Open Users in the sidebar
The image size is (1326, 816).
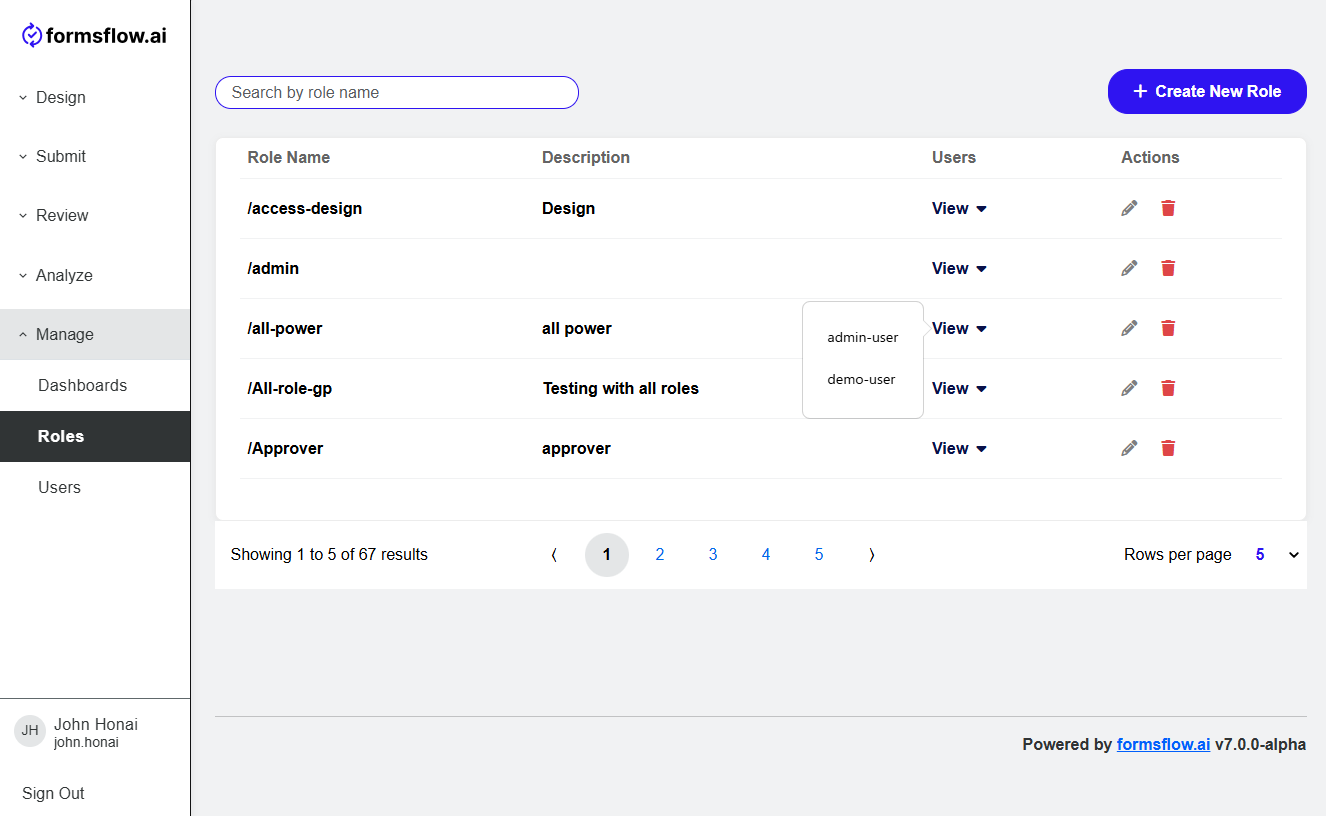tap(95, 487)
